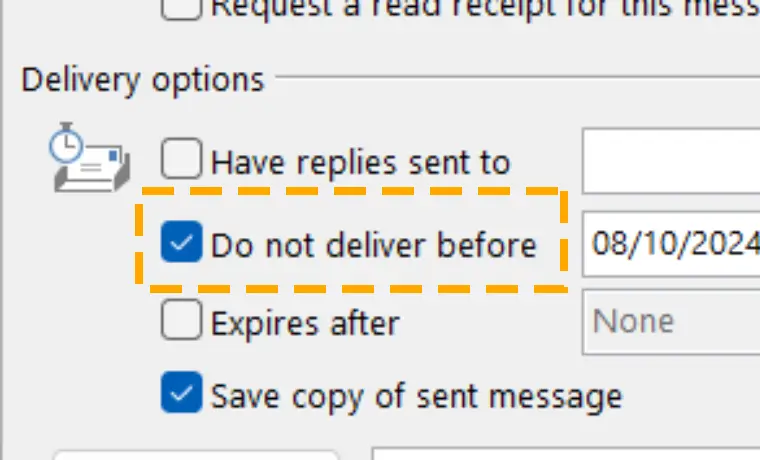Click the Delivery options section heading
The width and height of the screenshot is (760, 460).
pyautogui.click(x=143, y=79)
